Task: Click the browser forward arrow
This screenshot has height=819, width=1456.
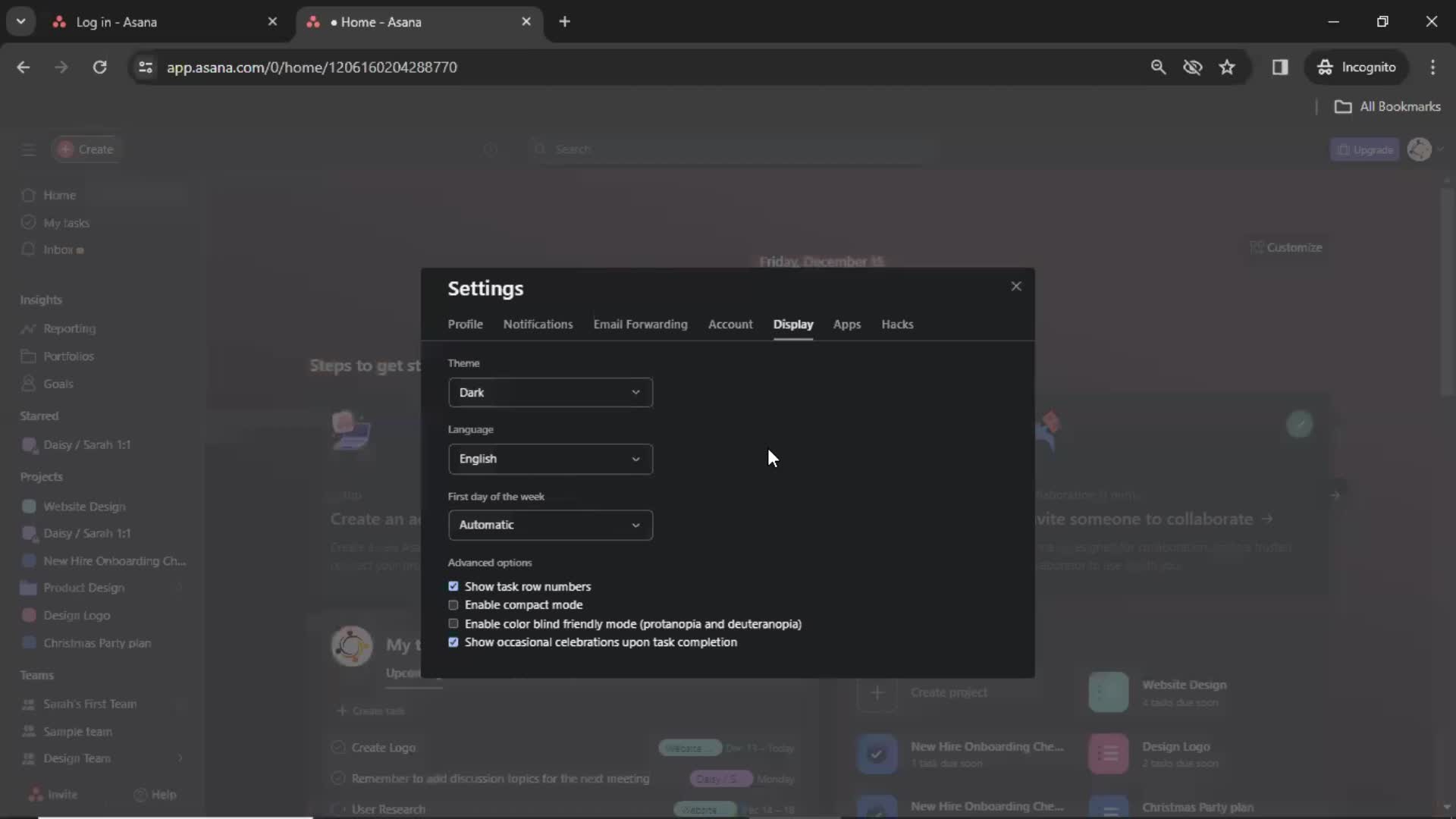Action: (x=61, y=67)
